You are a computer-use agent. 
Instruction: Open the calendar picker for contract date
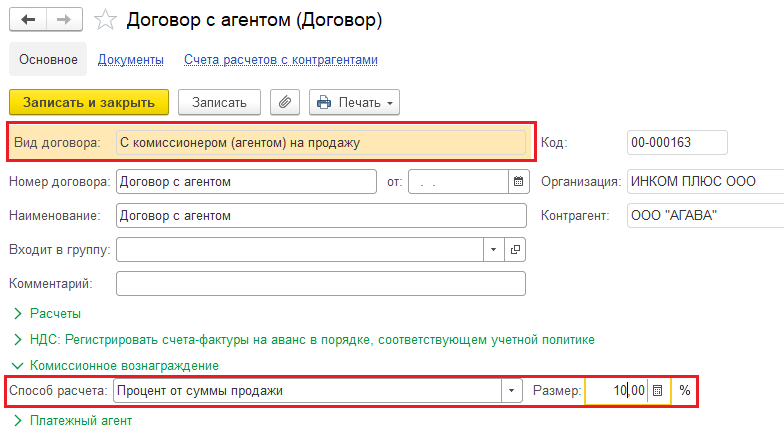(x=518, y=182)
